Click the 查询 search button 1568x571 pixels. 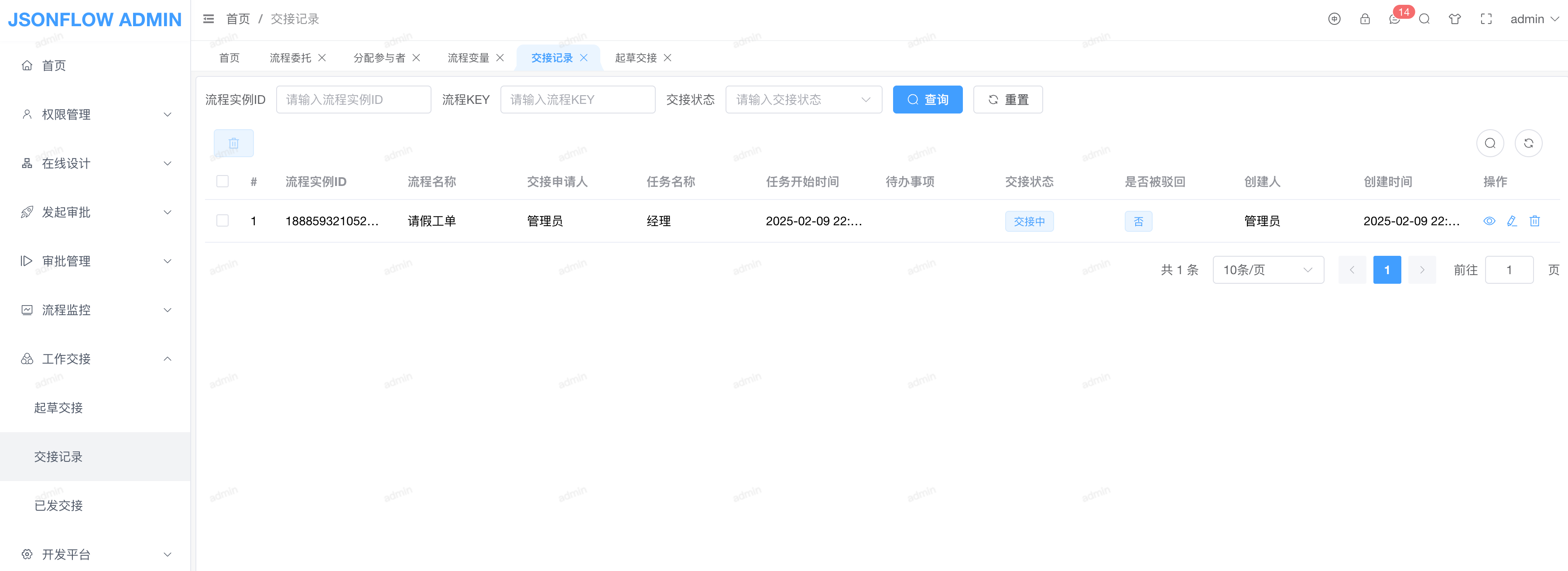(927, 100)
